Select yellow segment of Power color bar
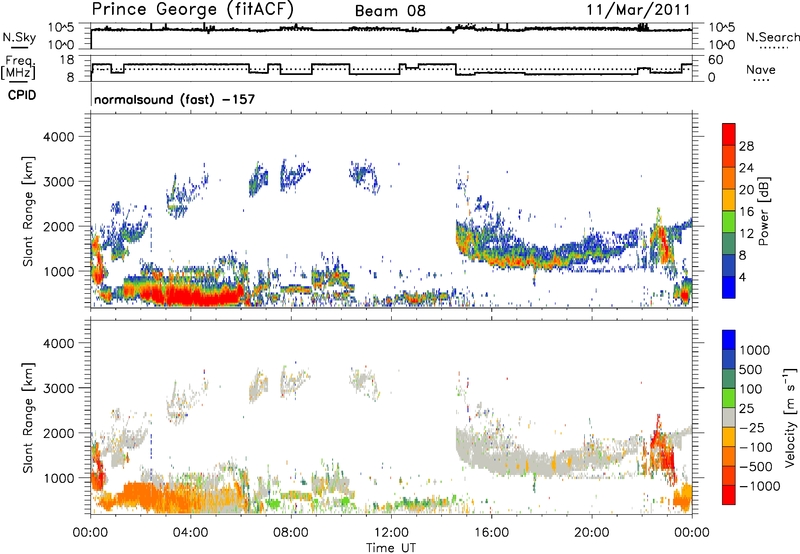 click(x=729, y=200)
